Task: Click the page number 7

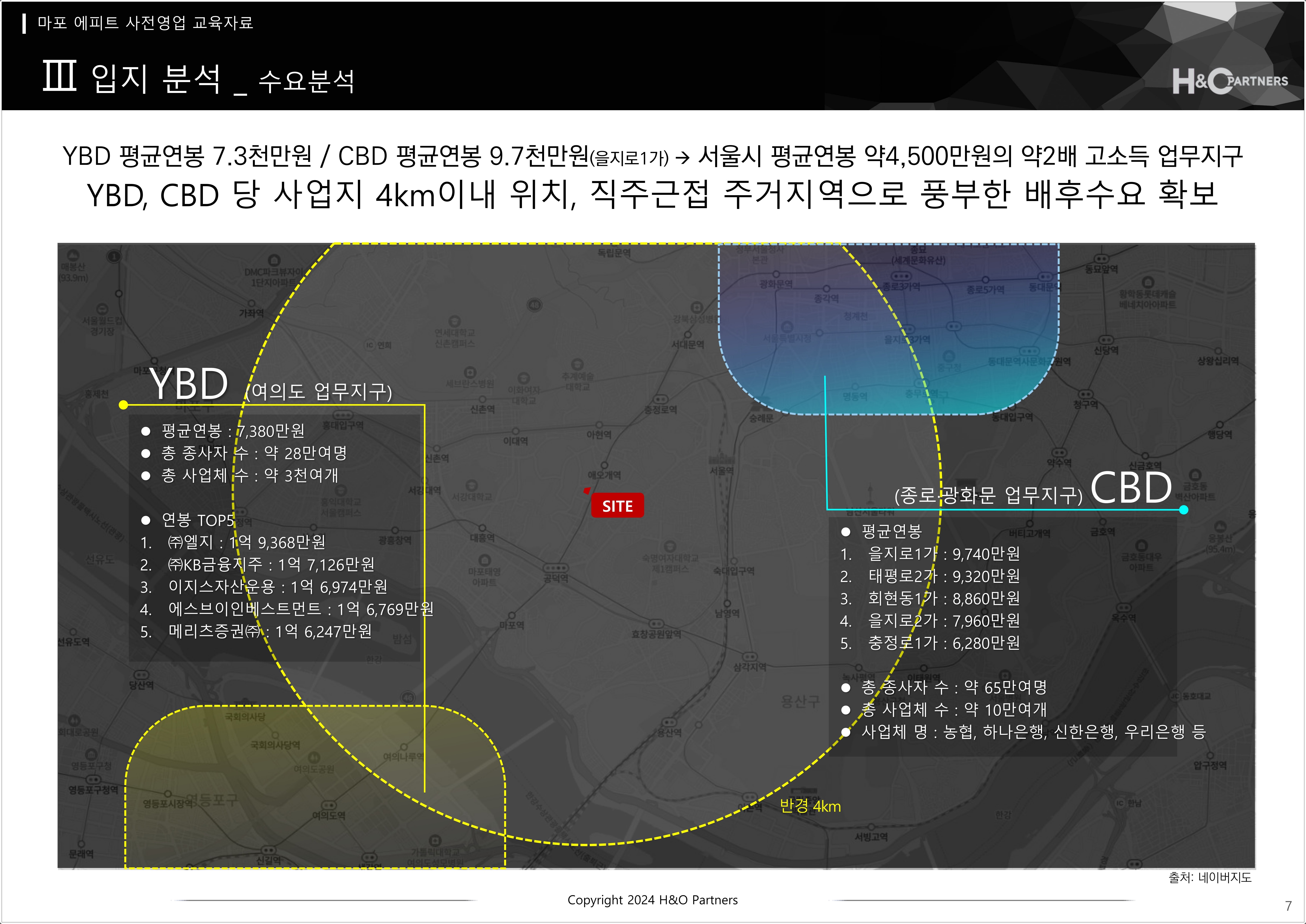Action: [1288, 906]
